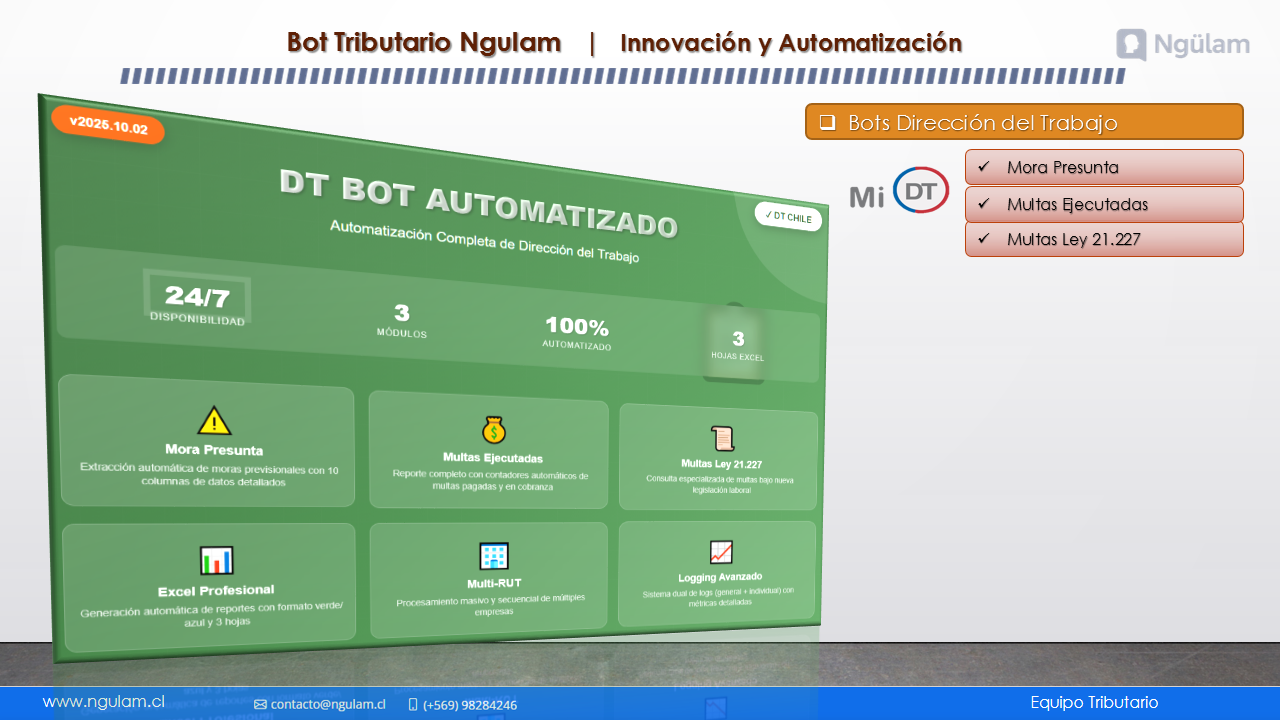Click the Multi-RUT building icon

click(494, 556)
